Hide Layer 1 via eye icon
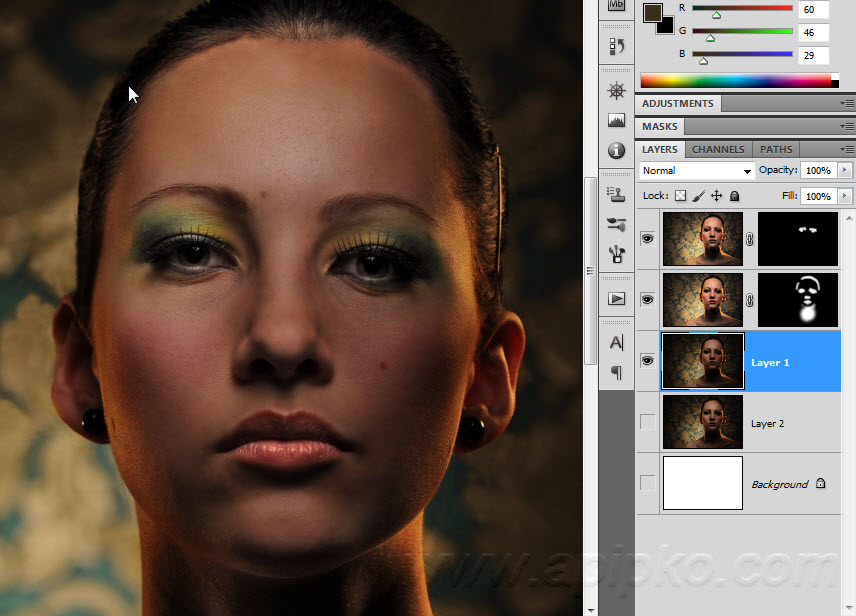 click(x=647, y=361)
